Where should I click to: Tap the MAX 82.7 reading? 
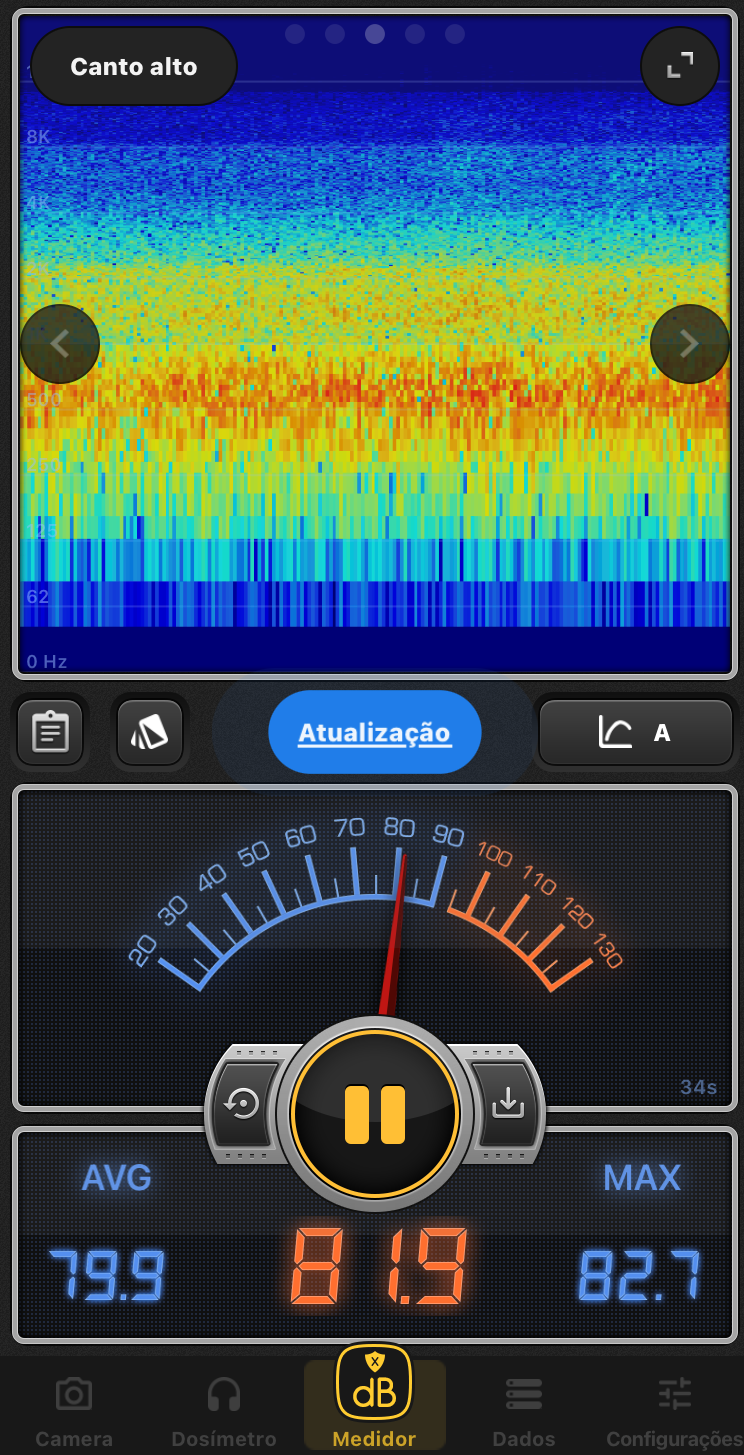click(x=640, y=1275)
